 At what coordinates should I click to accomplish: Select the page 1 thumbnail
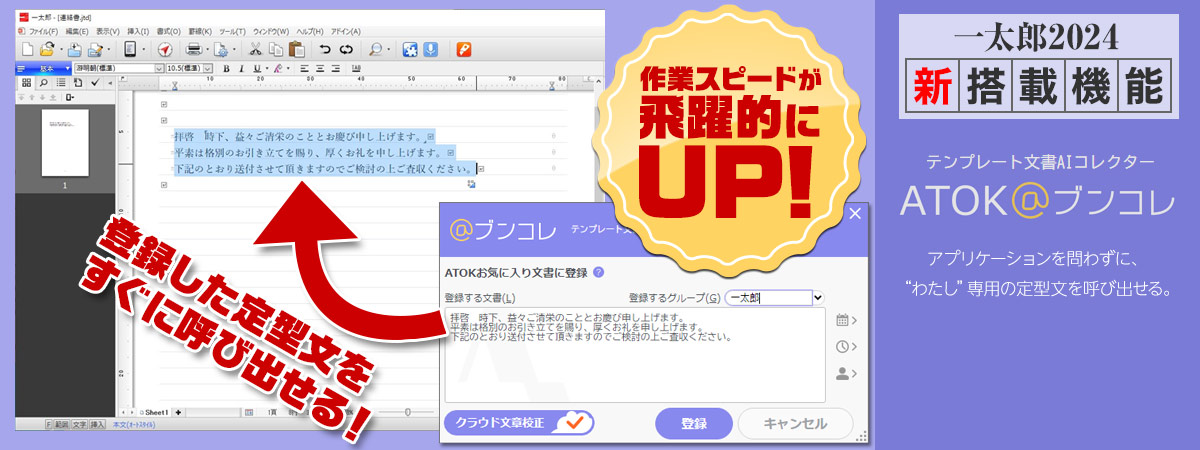65,144
